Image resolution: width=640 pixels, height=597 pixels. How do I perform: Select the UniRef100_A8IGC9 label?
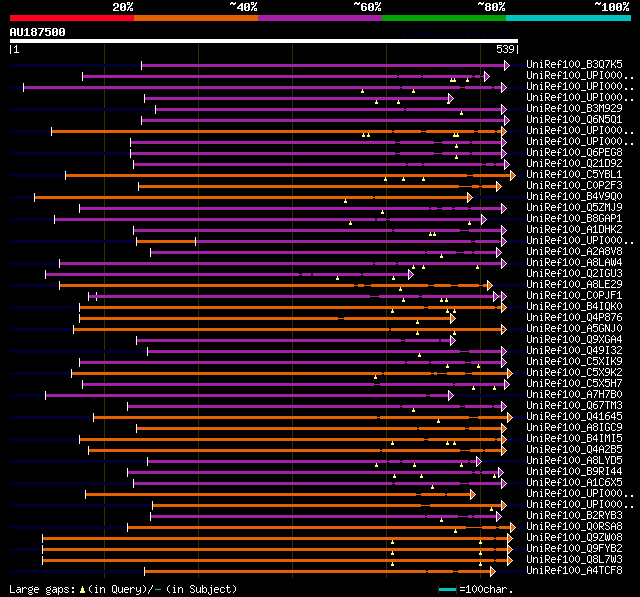tap(574, 428)
